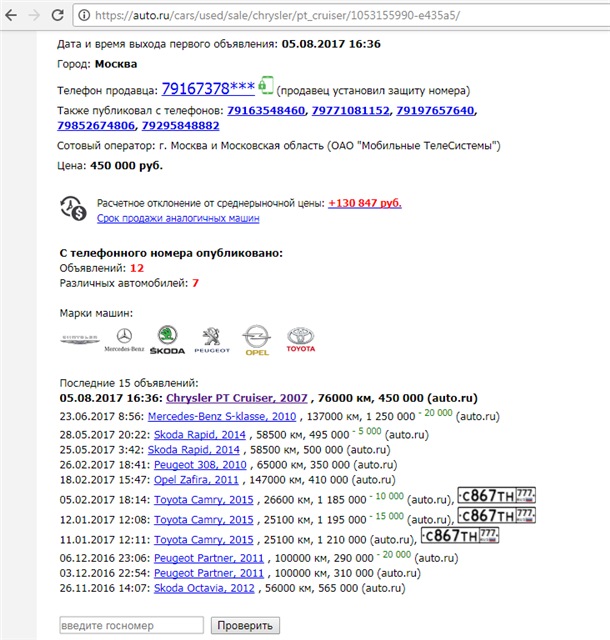Click the browser back arrow

click(11, 16)
